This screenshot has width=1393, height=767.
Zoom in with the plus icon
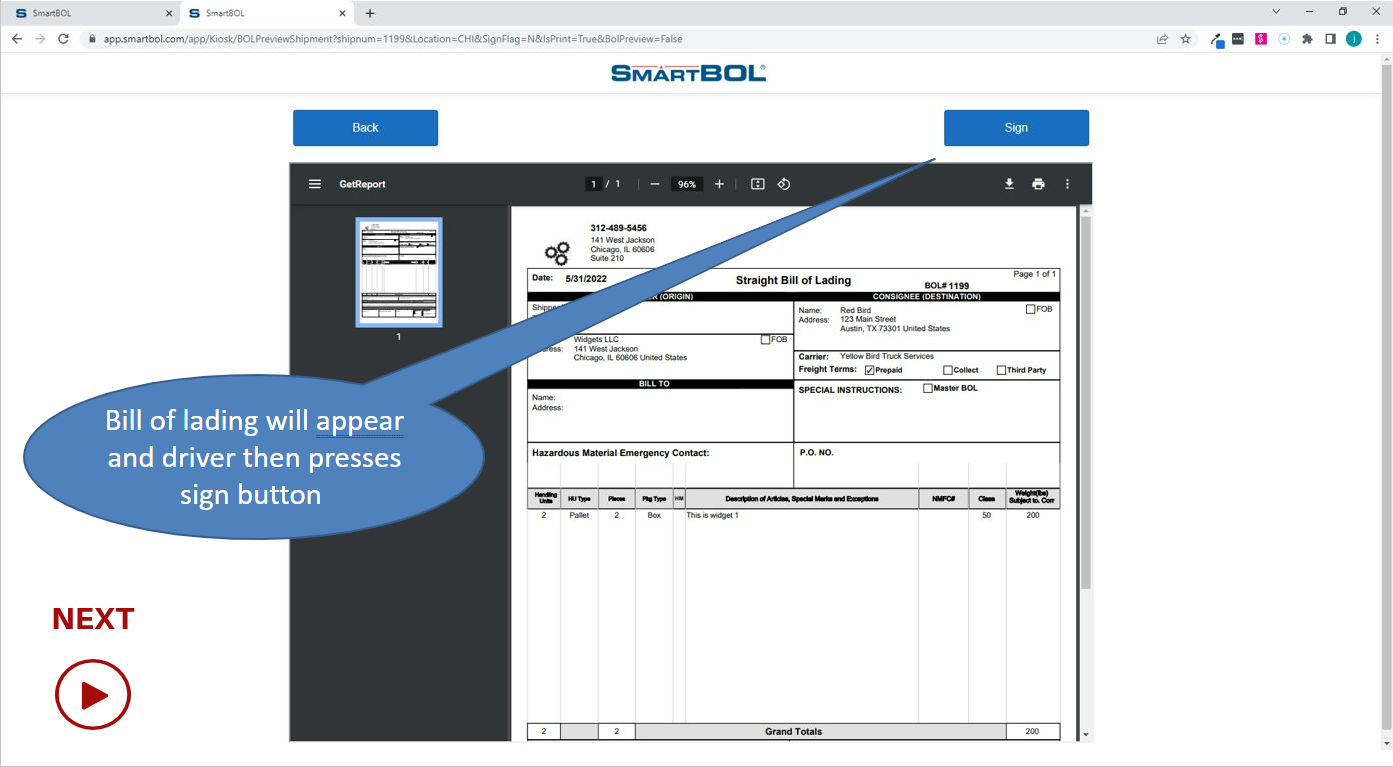719,184
